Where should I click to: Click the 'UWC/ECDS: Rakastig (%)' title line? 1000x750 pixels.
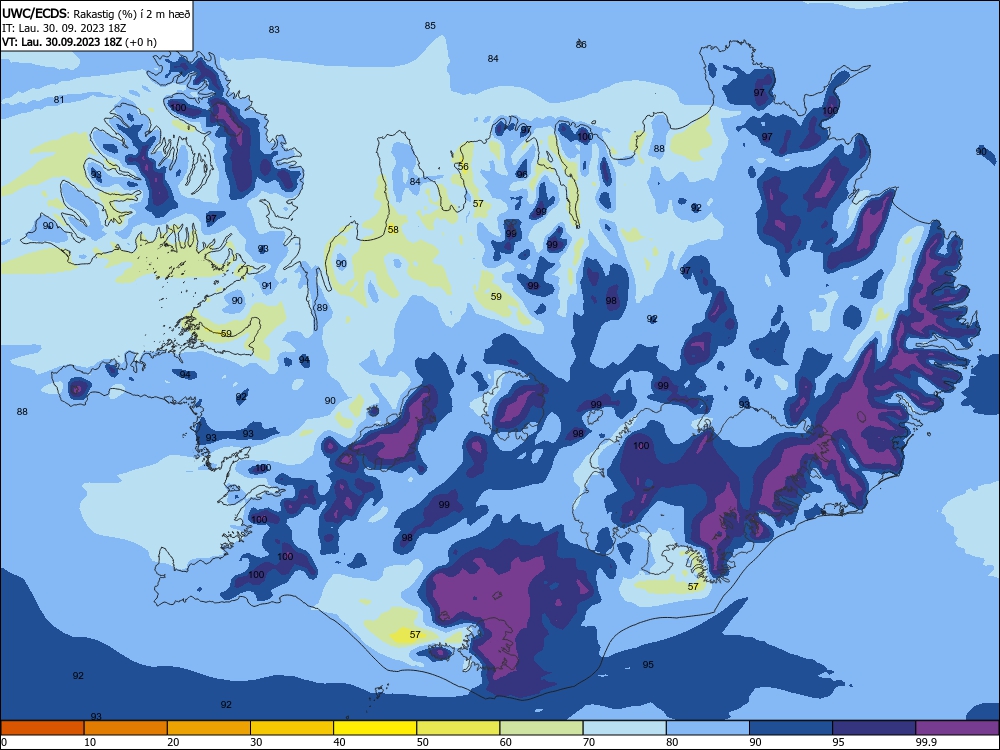click(96, 13)
